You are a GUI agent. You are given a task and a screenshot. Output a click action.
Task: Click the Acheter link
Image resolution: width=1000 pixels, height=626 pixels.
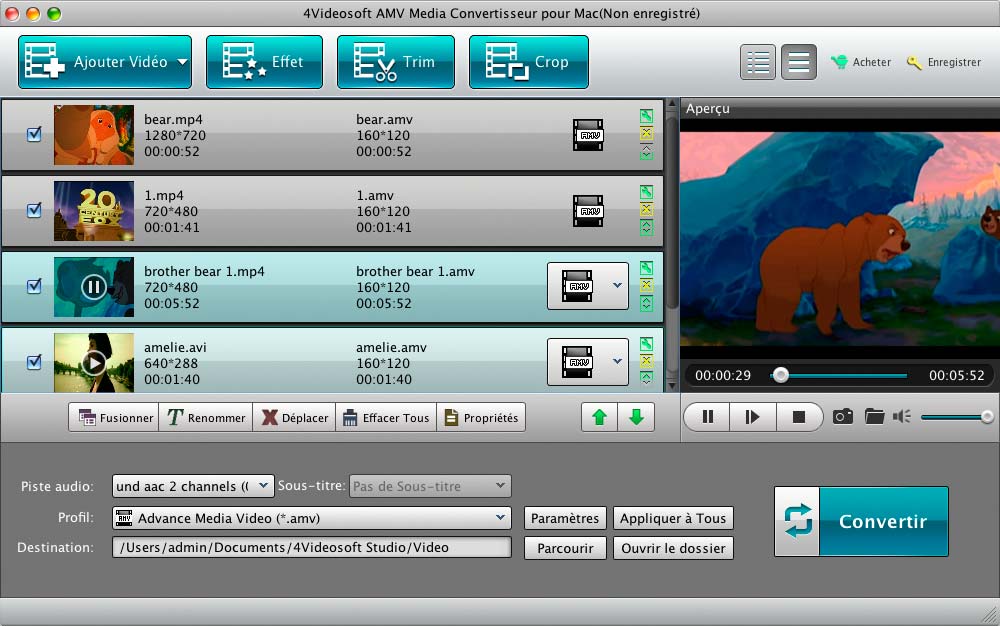click(862, 62)
